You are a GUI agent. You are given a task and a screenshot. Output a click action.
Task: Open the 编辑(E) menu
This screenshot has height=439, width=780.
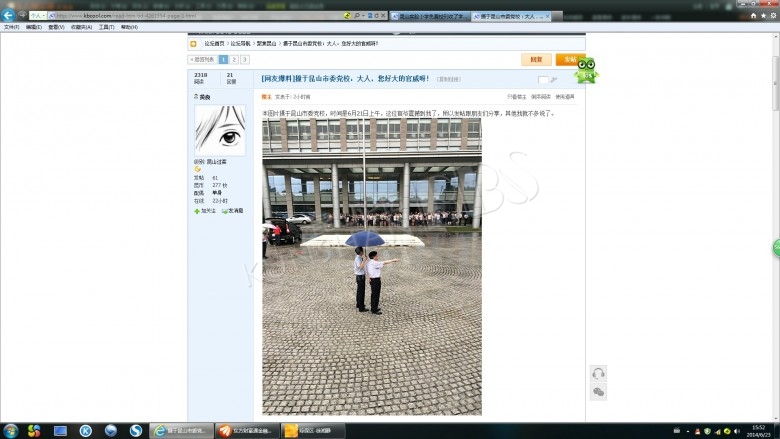click(34, 27)
